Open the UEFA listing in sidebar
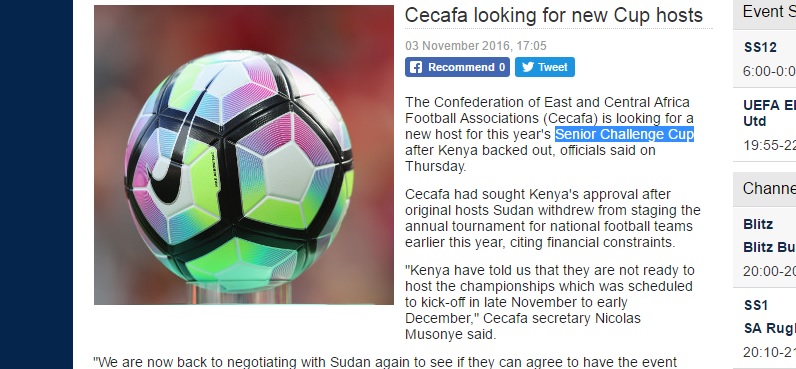 click(x=769, y=113)
